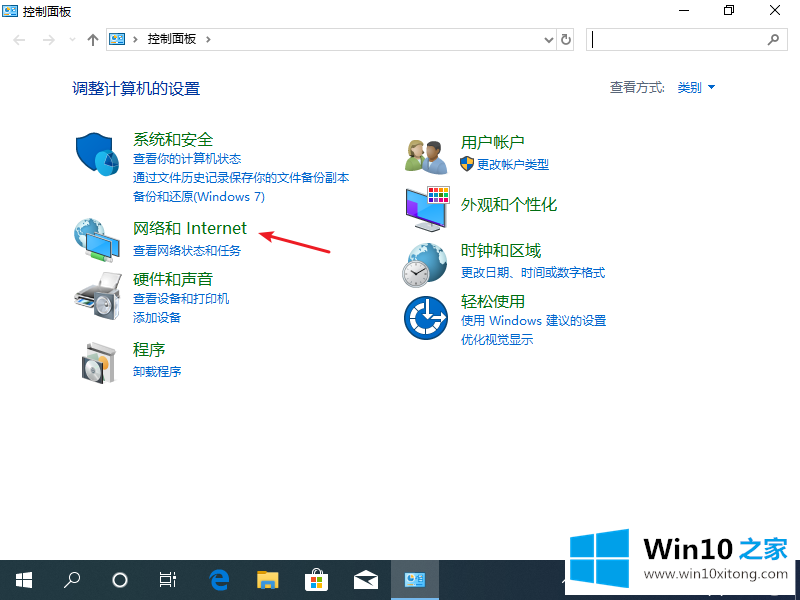Click 使用 Windows 建议的设置 link
The image size is (800, 600).
pos(534,320)
